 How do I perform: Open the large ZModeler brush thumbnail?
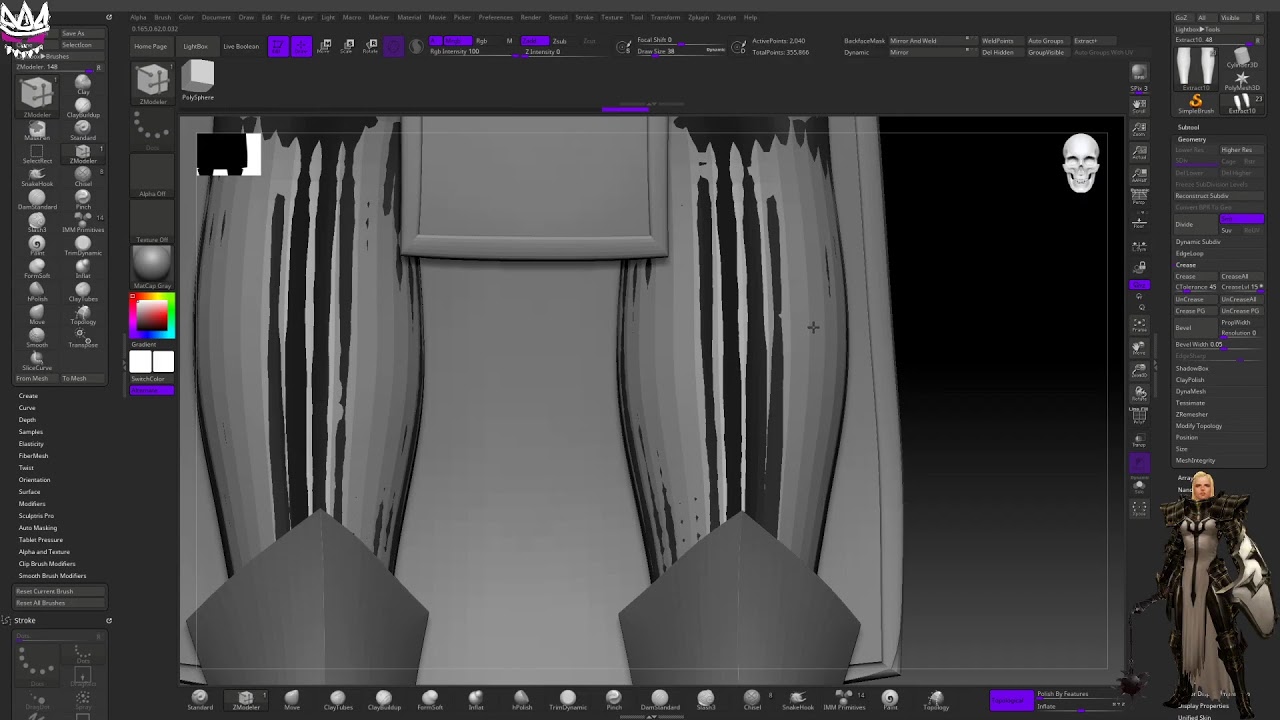pos(153,82)
